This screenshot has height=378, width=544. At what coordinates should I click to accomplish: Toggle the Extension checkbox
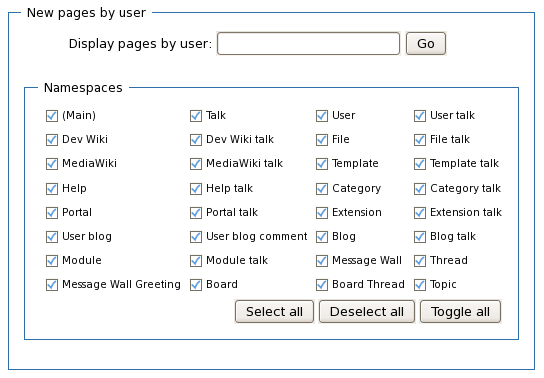tap(322, 213)
